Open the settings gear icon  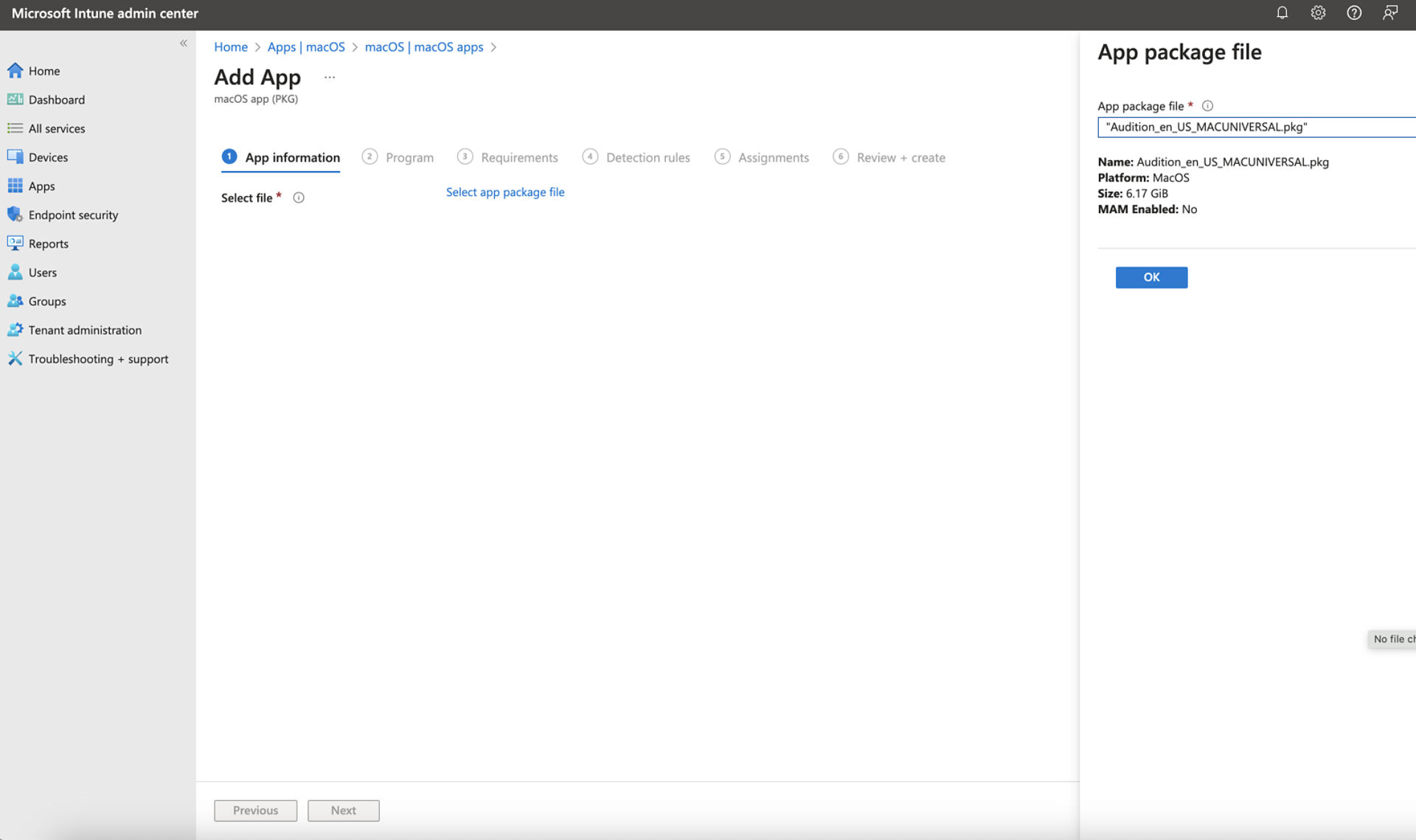pos(1318,13)
